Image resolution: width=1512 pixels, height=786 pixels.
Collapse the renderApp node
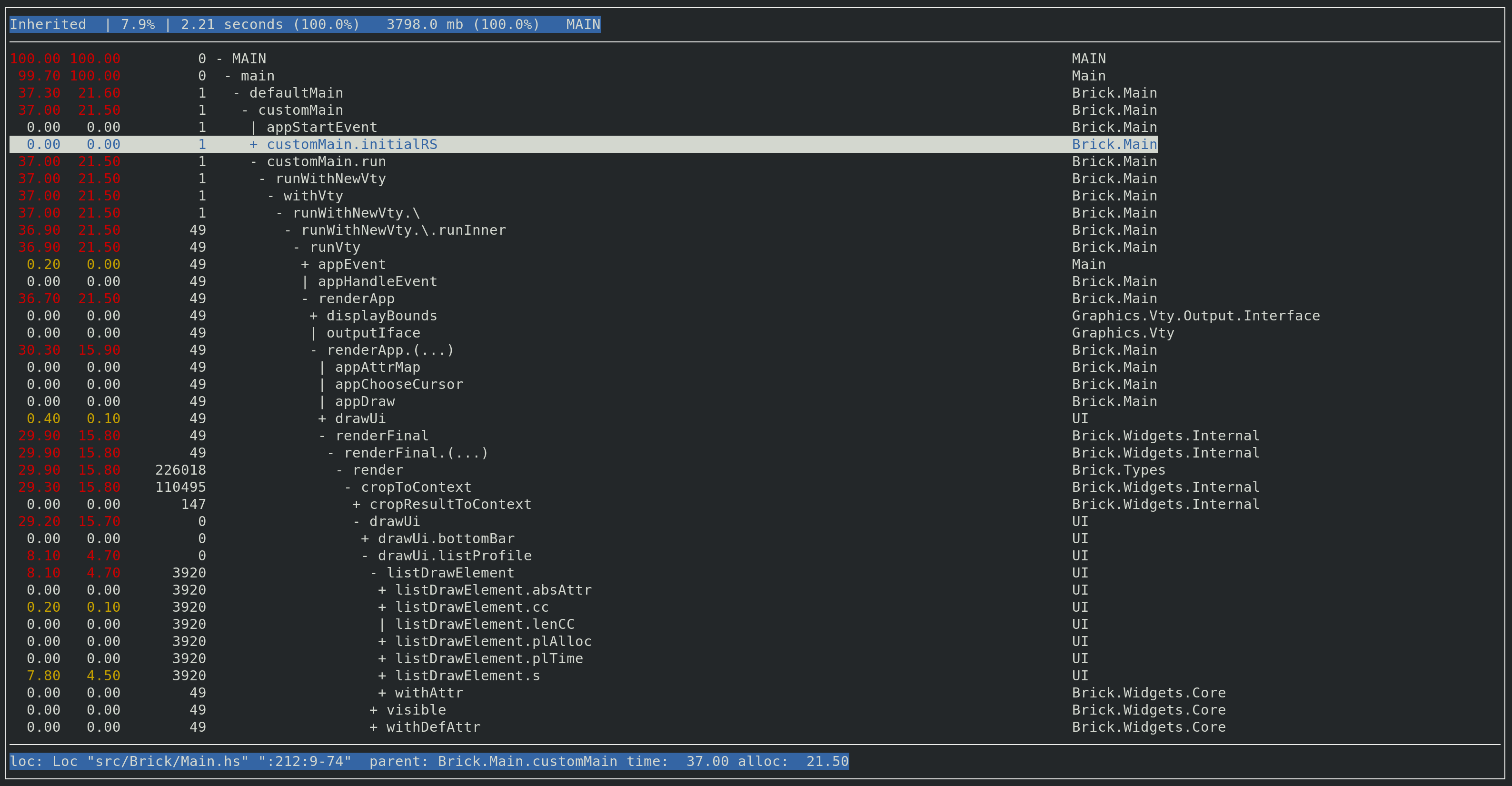[305, 299]
